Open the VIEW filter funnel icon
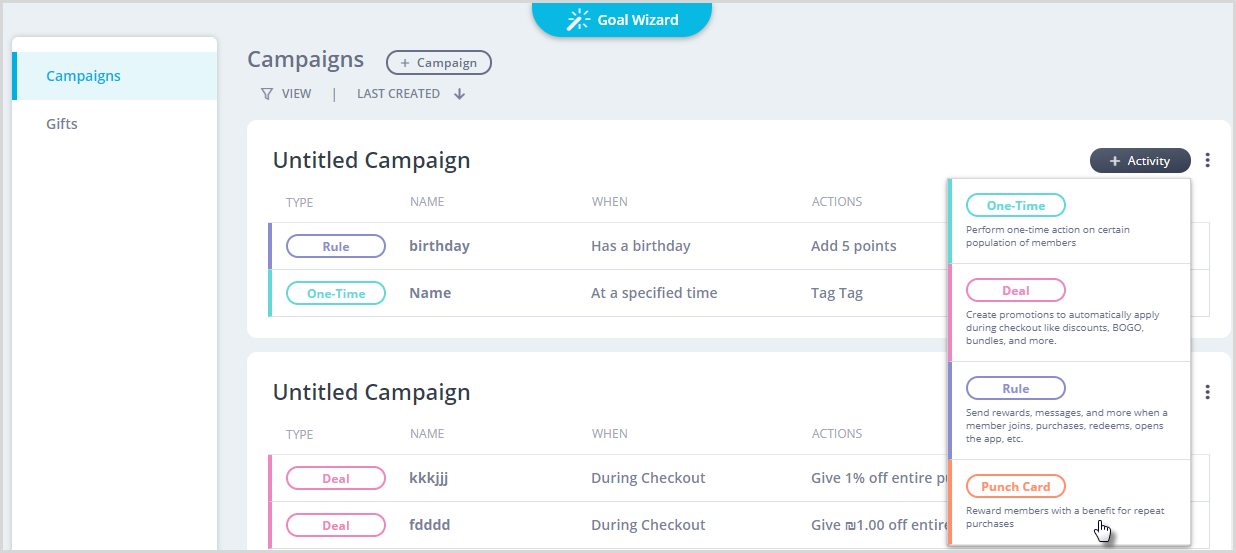The width and height of the screenshot is (1236, 553). click(x=267, y=94)
